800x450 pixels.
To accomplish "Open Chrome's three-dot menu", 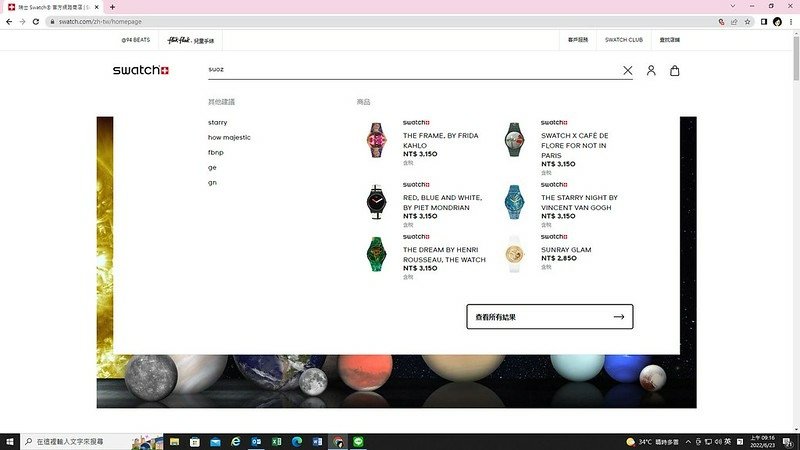I will coord(791,21).
